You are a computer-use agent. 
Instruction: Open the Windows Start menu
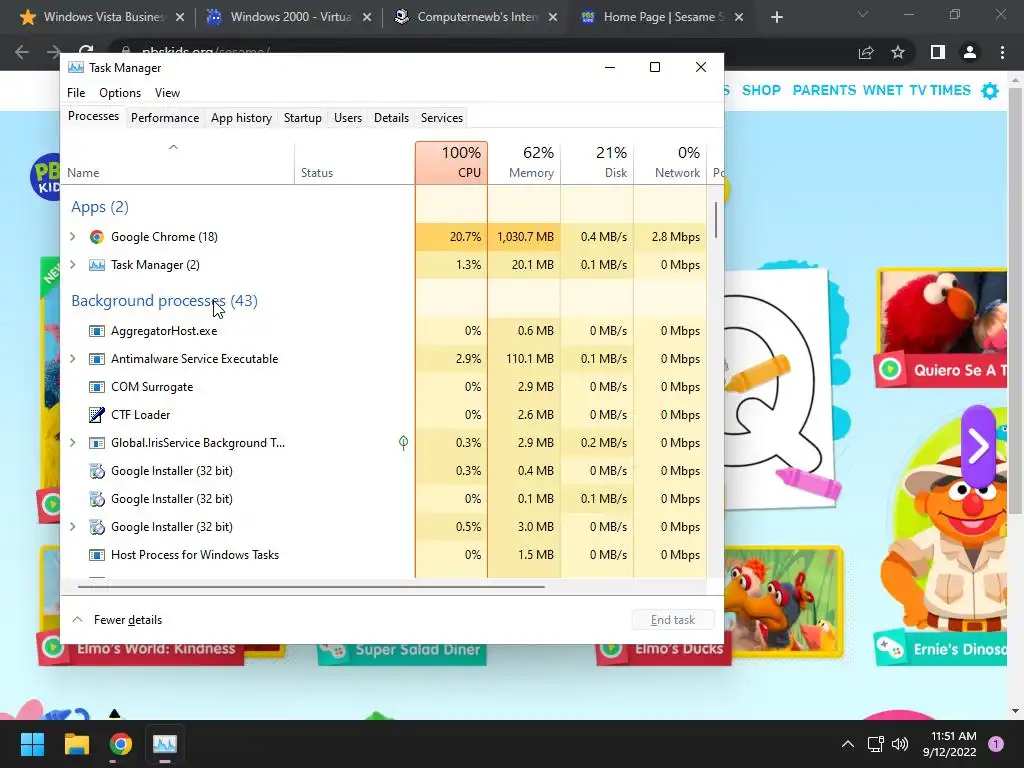(32, 744)
